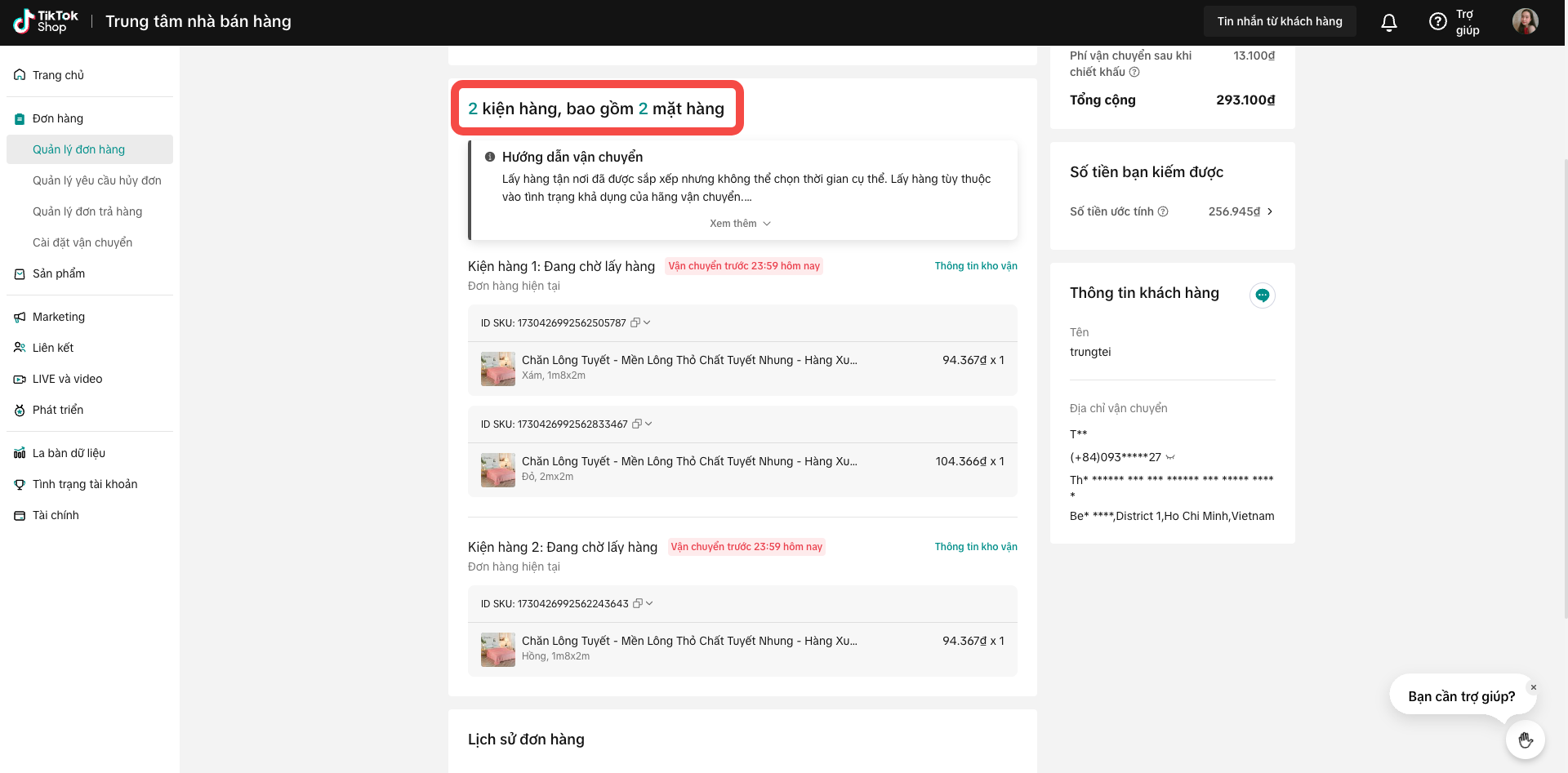Image resolution: width=1568 pixels, height=773 pixels.
Task: Click the red blanket thumbnail, Đỏ 2mx2m
Action: tap(497, 470)
